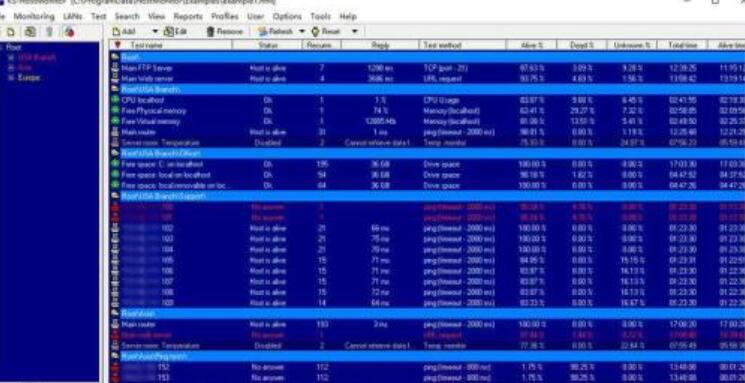Open the Monitoring menu

point(34,16)
